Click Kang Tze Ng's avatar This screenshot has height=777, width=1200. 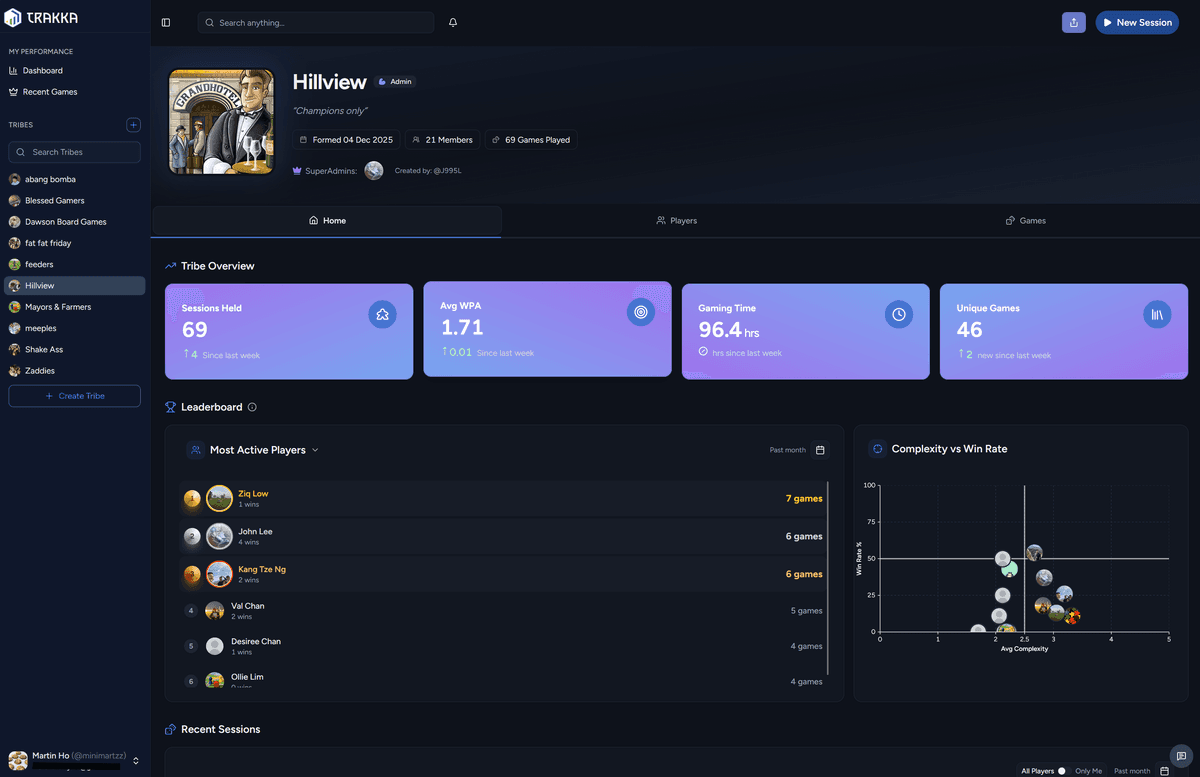point(220,574)
